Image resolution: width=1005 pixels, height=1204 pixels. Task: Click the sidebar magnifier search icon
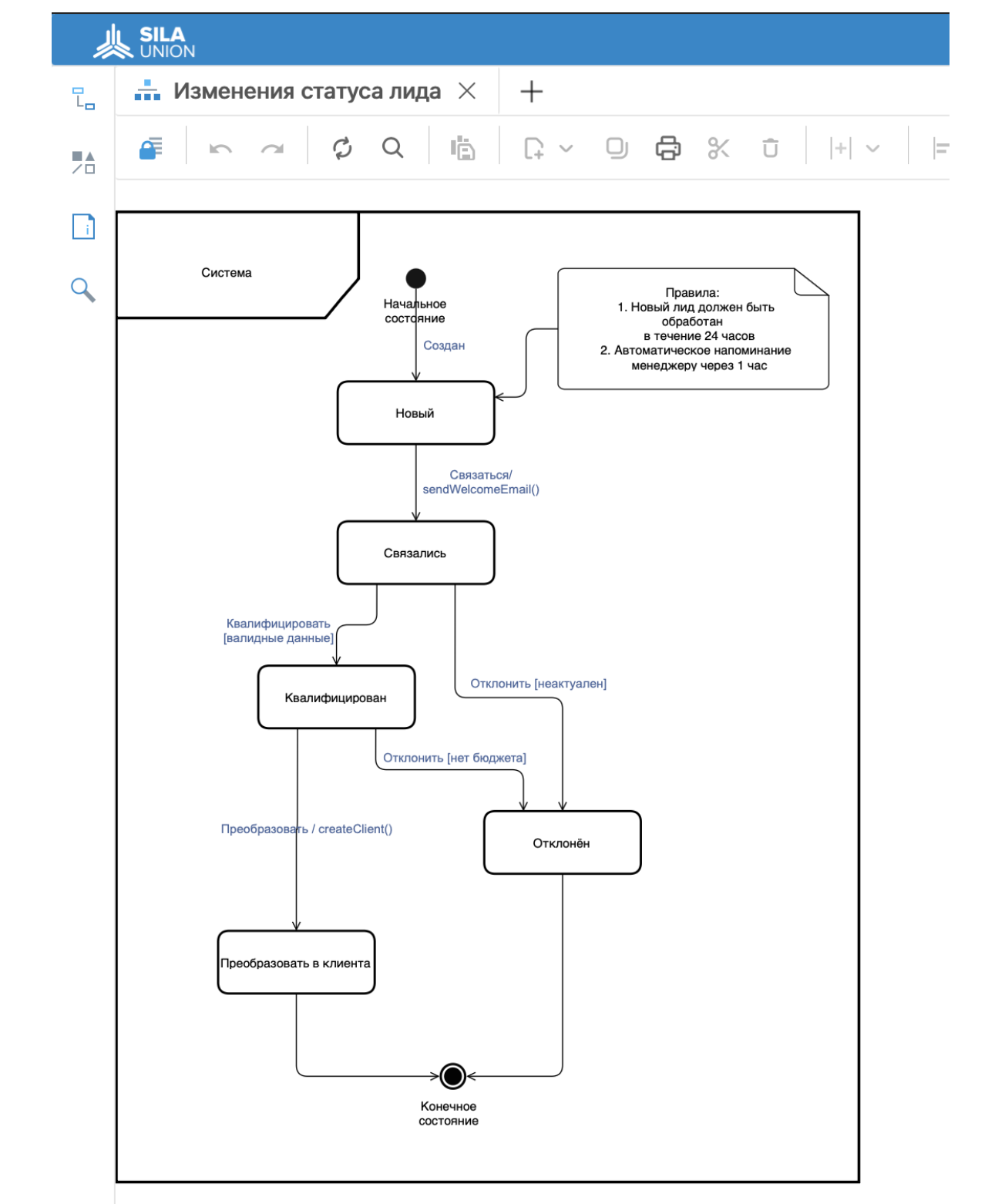click(x=83, y=290)
